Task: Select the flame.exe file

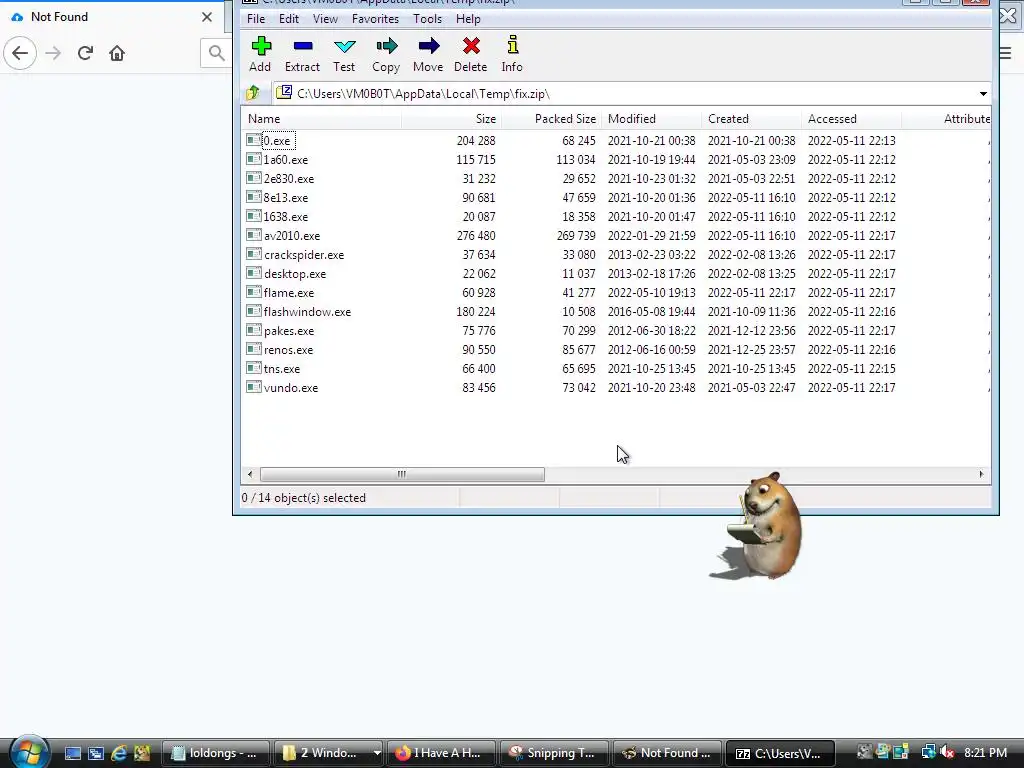Action: pos(289,293)
